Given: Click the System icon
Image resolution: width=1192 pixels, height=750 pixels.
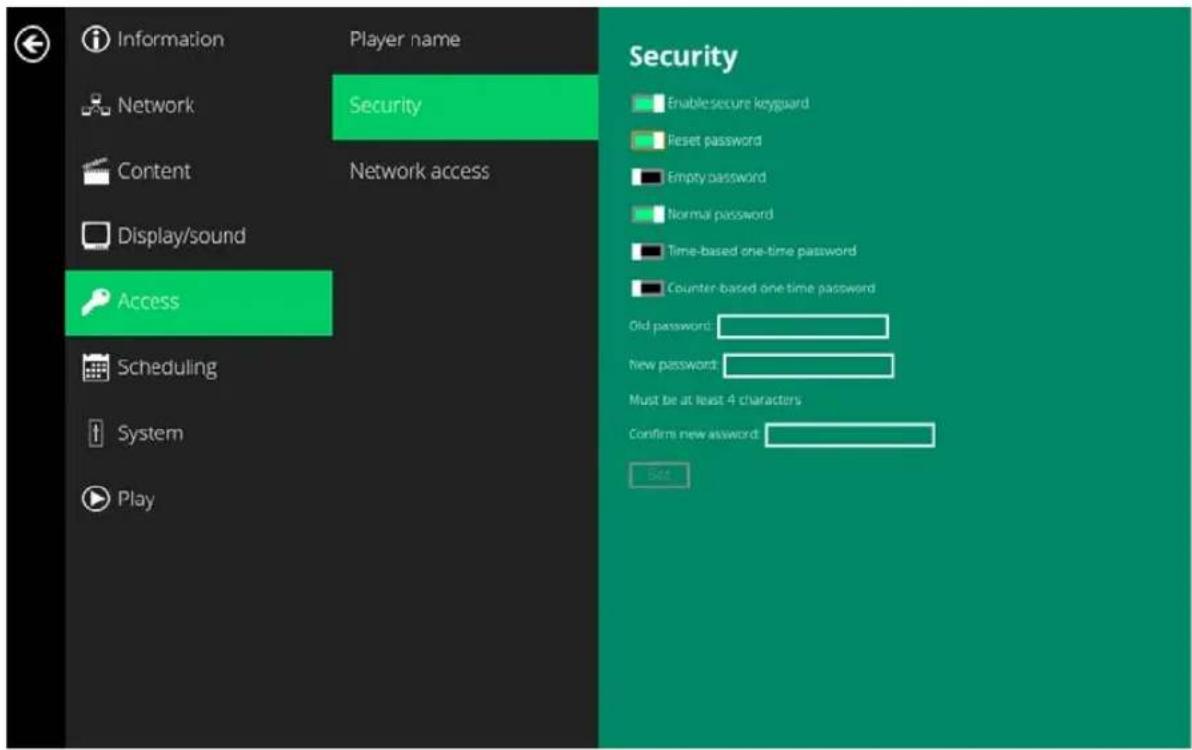Looking at the screenshot, I should pos(96,433).
